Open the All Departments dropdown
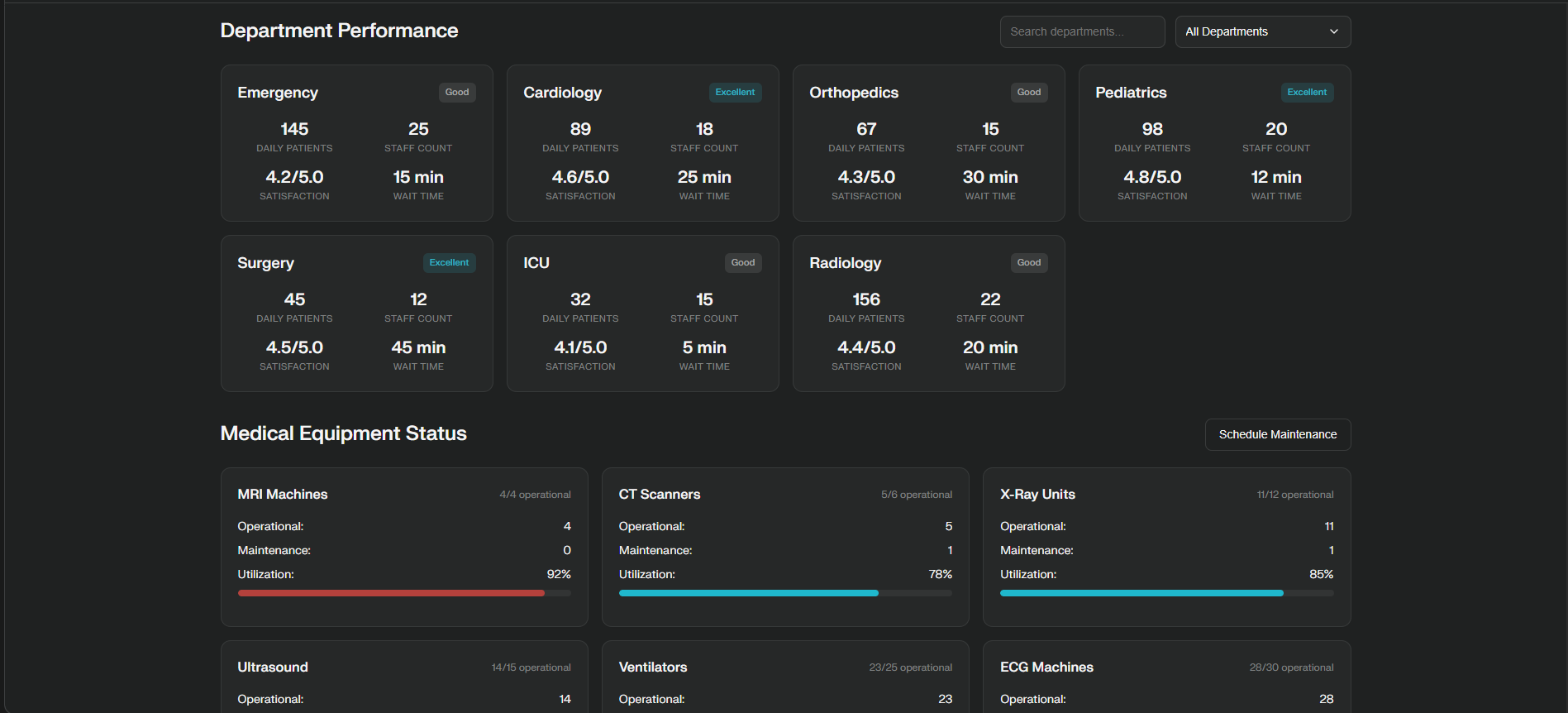The image size is (1568, 713). [x=1262, y=31]
